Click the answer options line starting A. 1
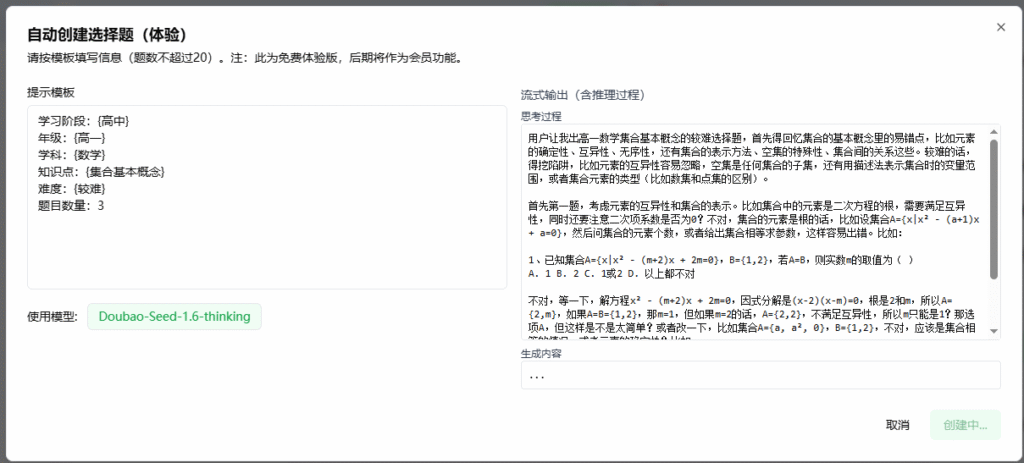 tap(610, 274)
